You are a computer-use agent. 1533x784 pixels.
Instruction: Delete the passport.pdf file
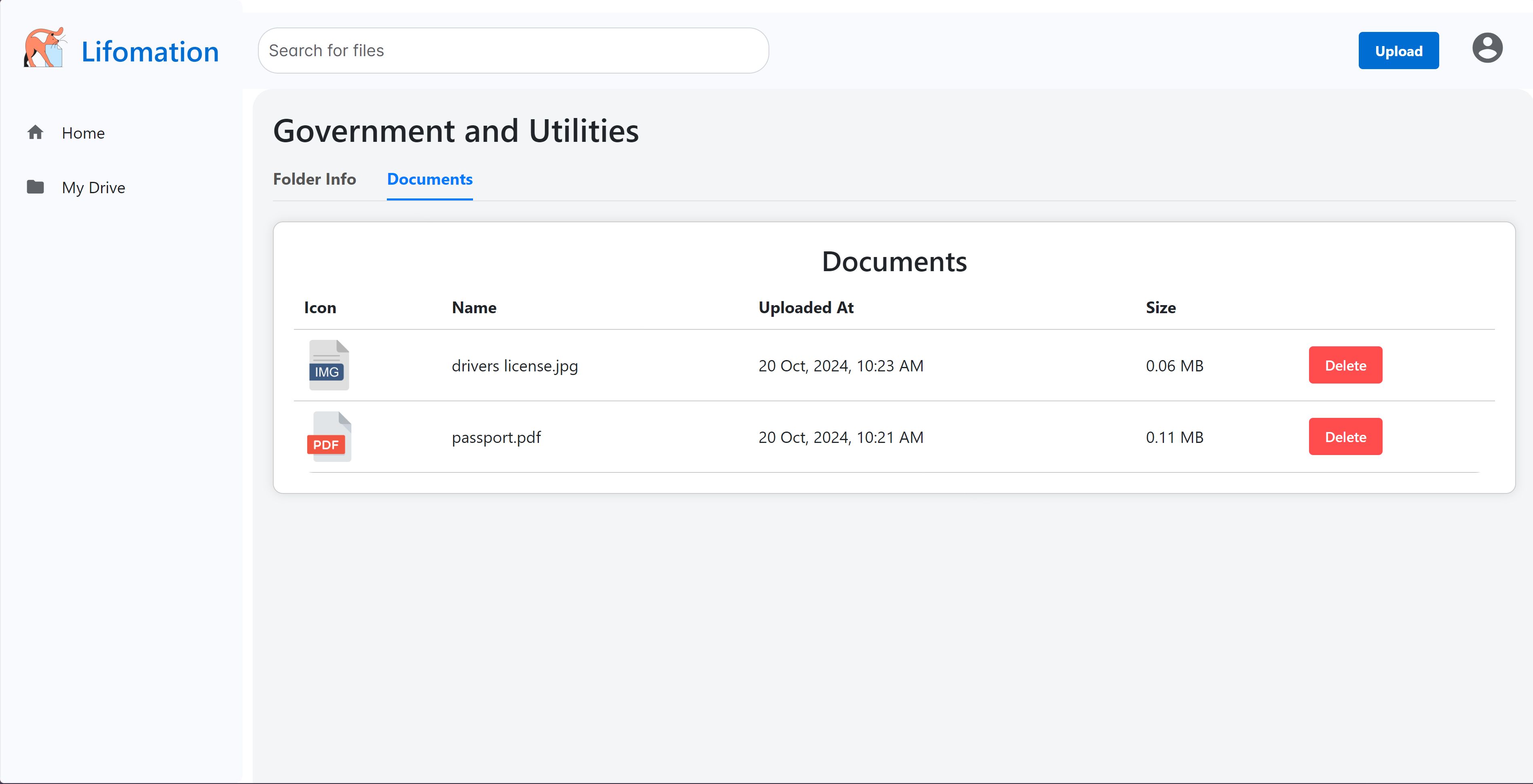[1345, 436]
